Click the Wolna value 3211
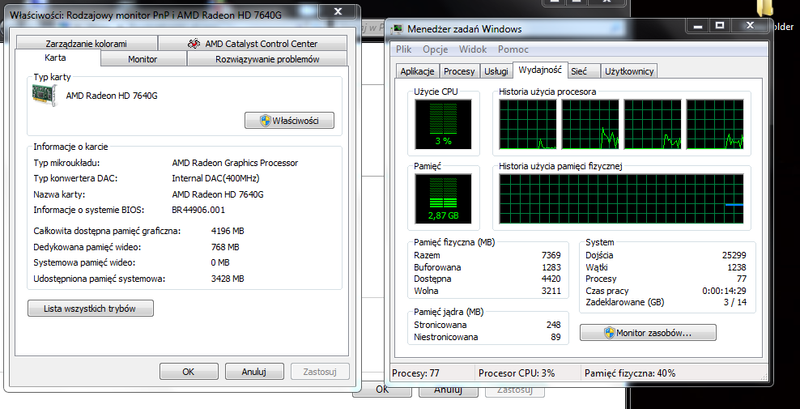 [552, 291]
